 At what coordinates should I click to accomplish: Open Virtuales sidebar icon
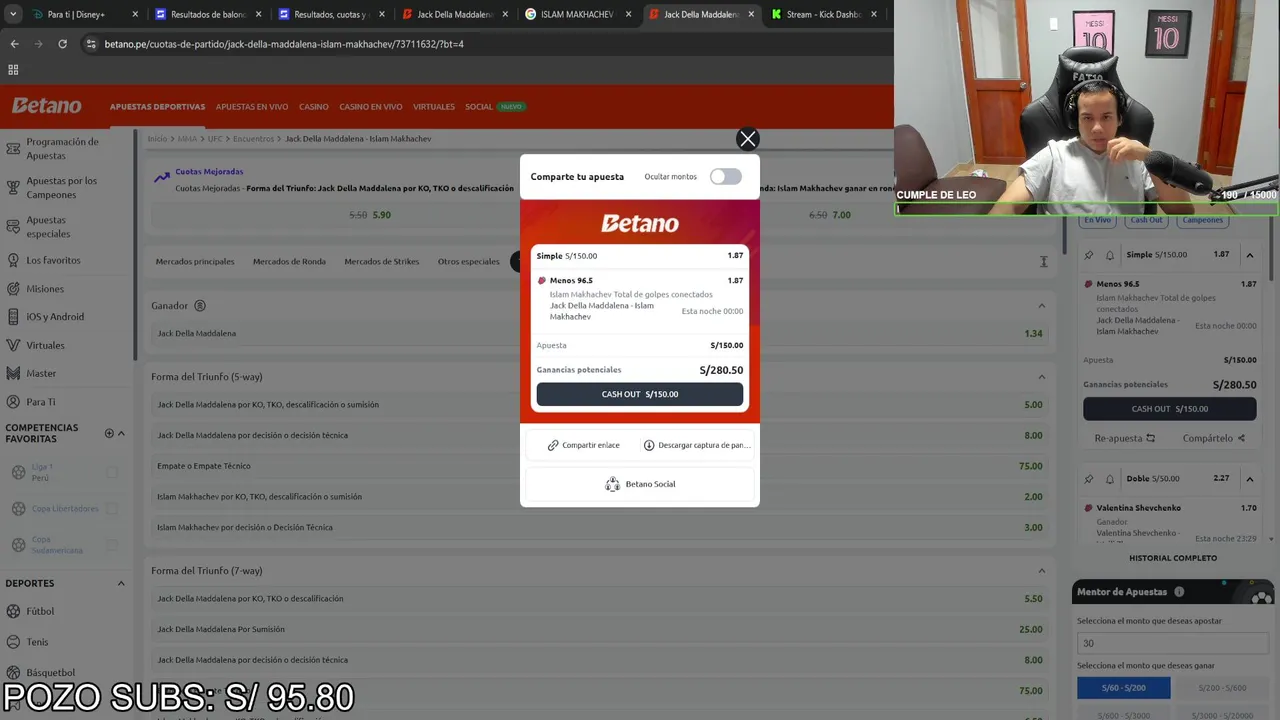pos(13,345)
